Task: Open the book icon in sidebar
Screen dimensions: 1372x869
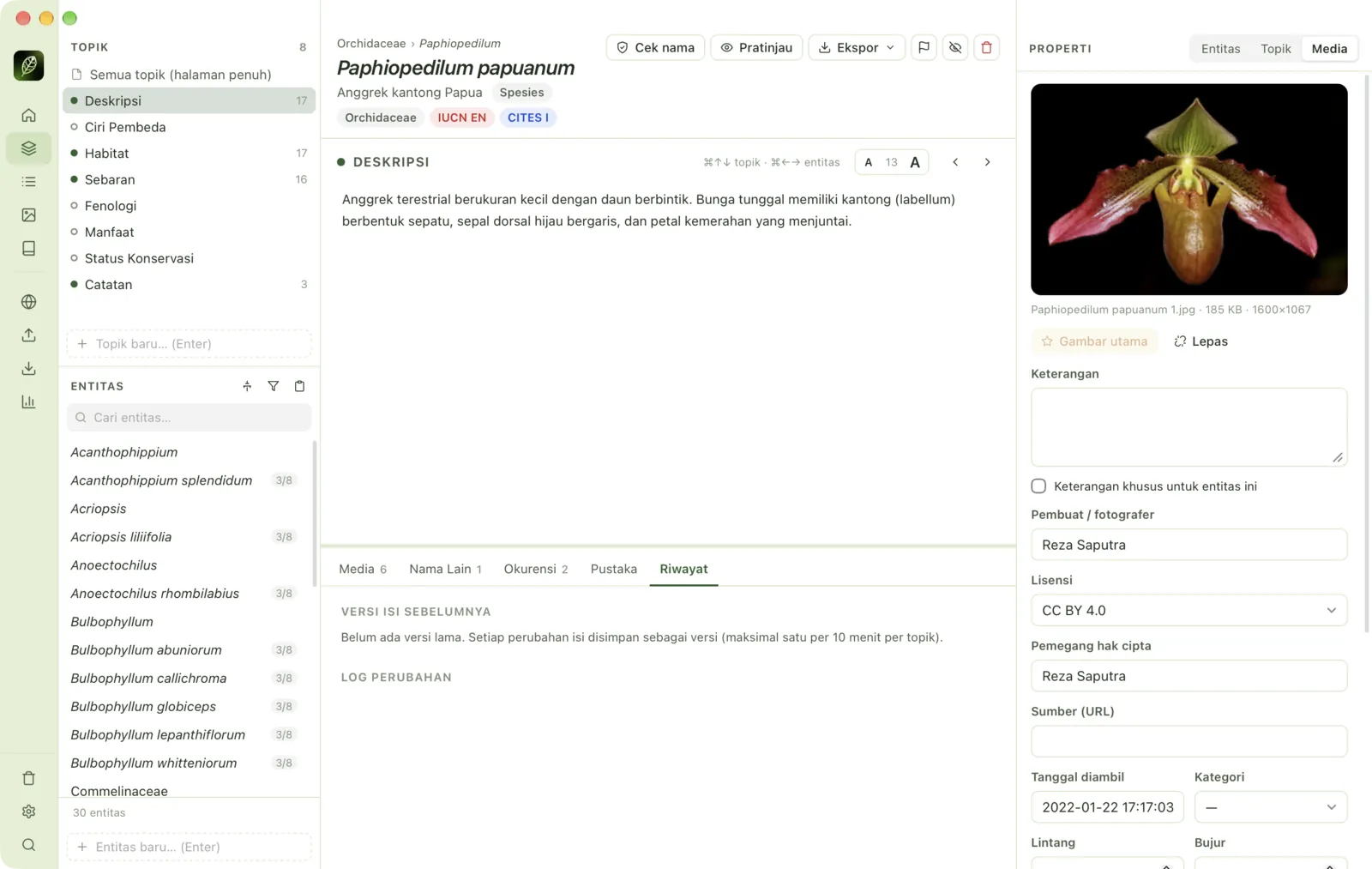Action: [28, 249]
